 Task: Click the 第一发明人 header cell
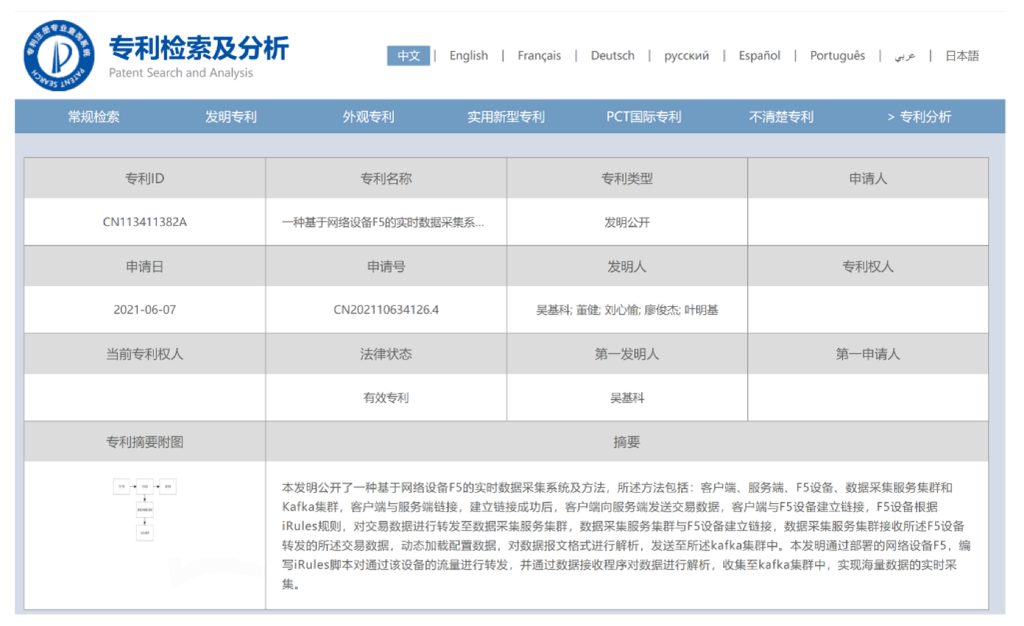coord(626,354)
